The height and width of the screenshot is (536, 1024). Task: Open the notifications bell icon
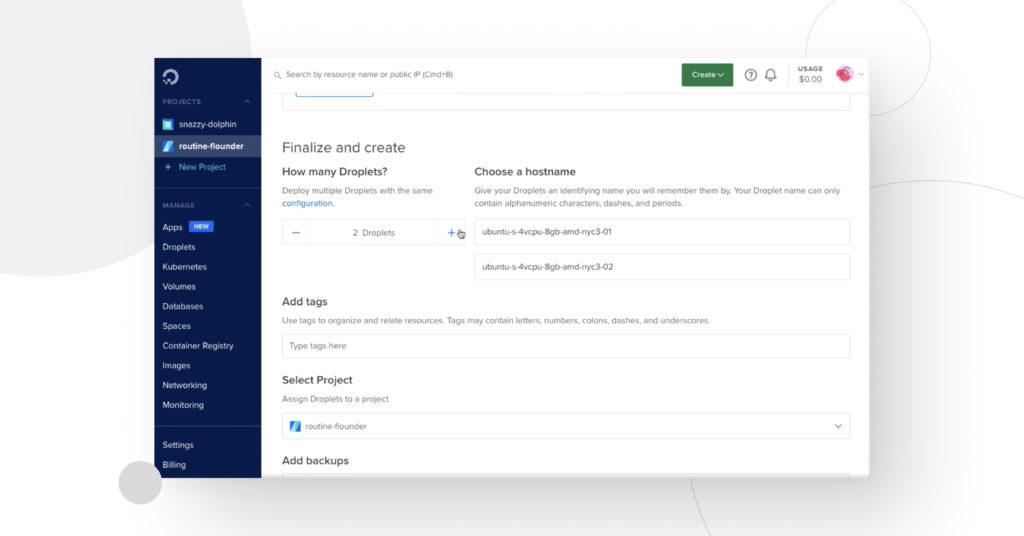(771, 75)
